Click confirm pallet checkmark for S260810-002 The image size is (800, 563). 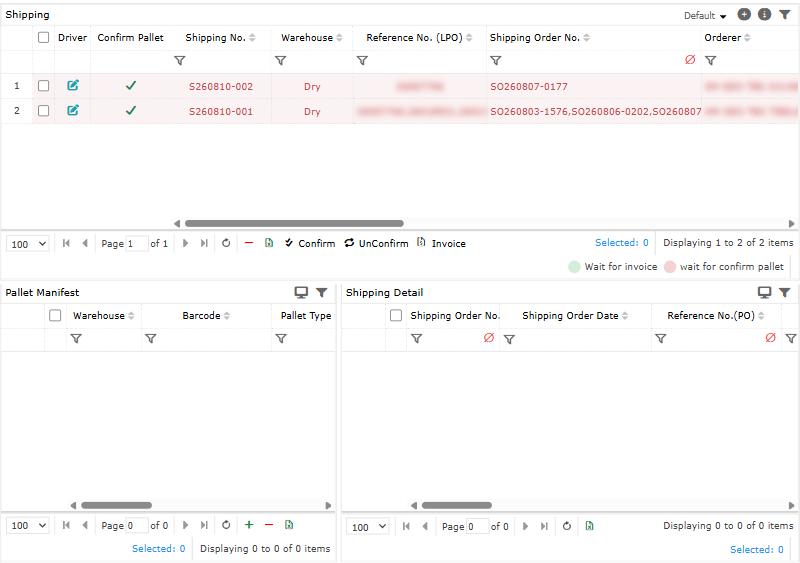[131, 85]
